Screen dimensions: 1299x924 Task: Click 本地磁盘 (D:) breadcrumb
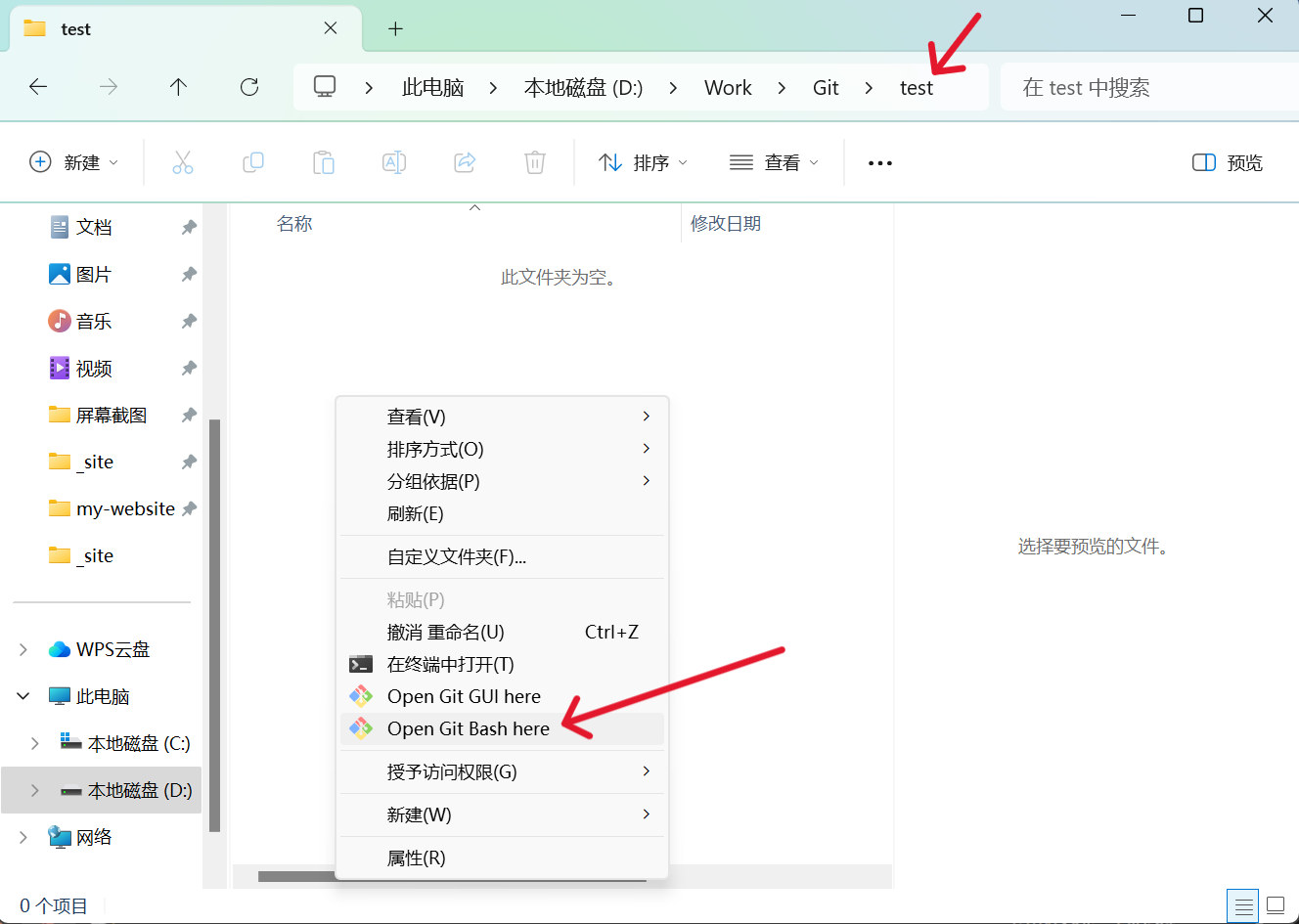[583, 88]
